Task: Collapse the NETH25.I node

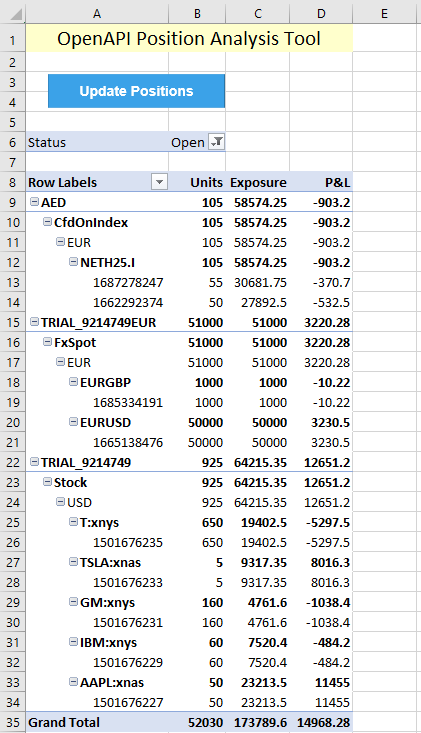Action: (73, 262)
